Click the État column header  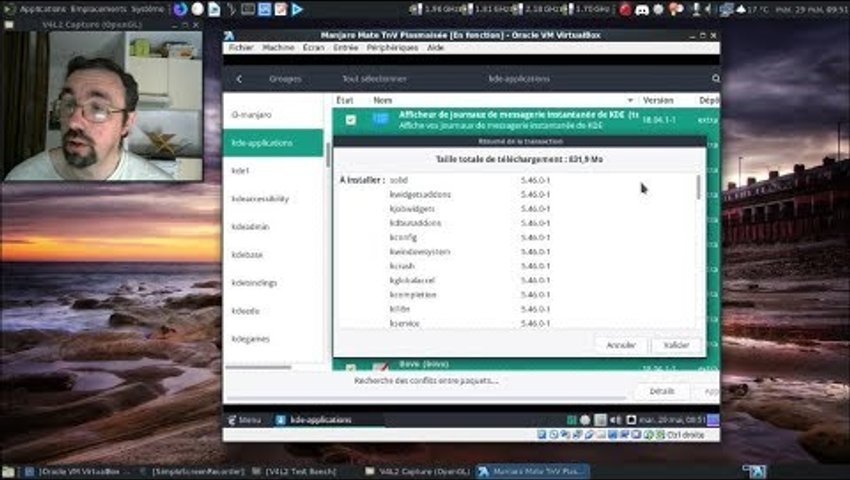tap(345, 100)
